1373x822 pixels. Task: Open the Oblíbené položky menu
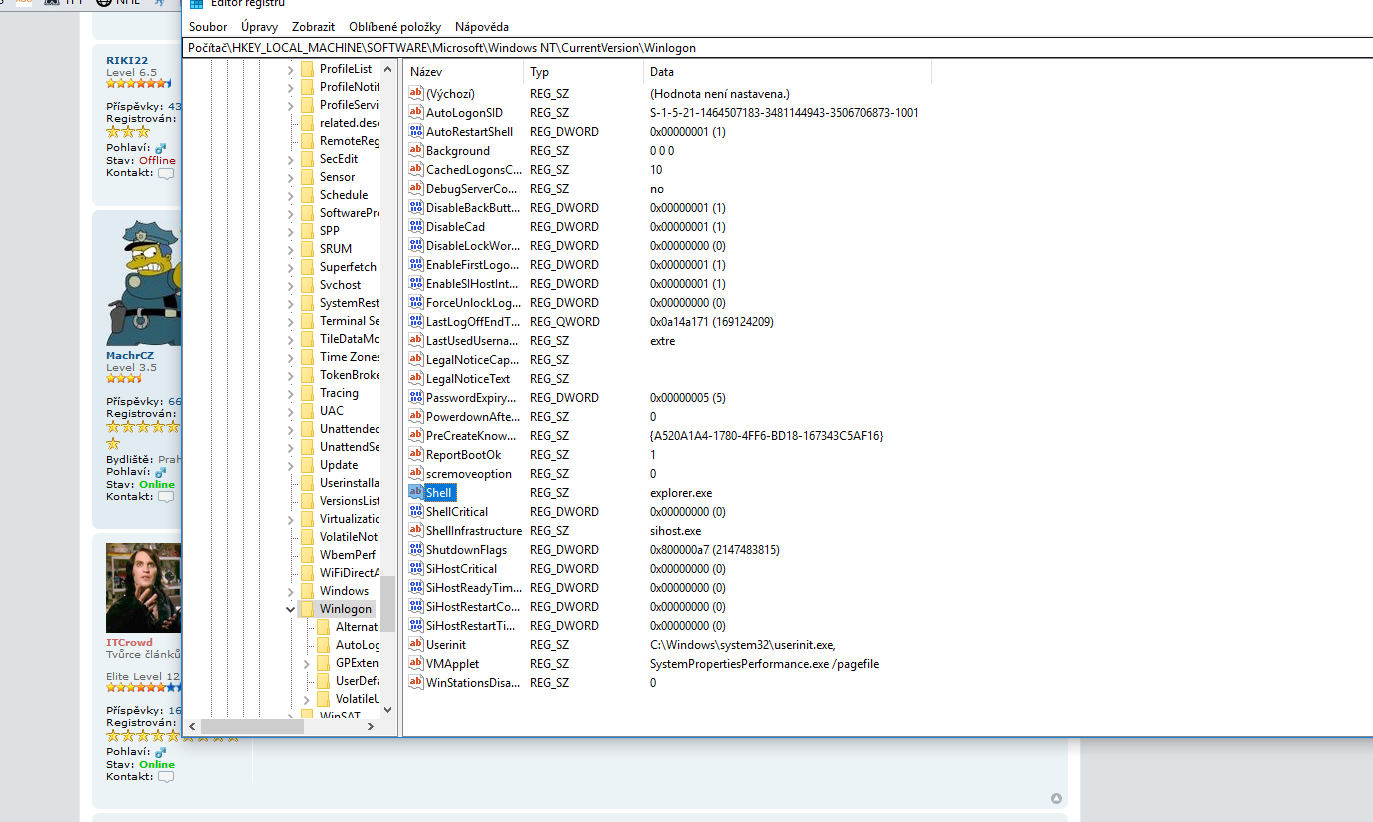pyautogui.click(x=396, y=27)
